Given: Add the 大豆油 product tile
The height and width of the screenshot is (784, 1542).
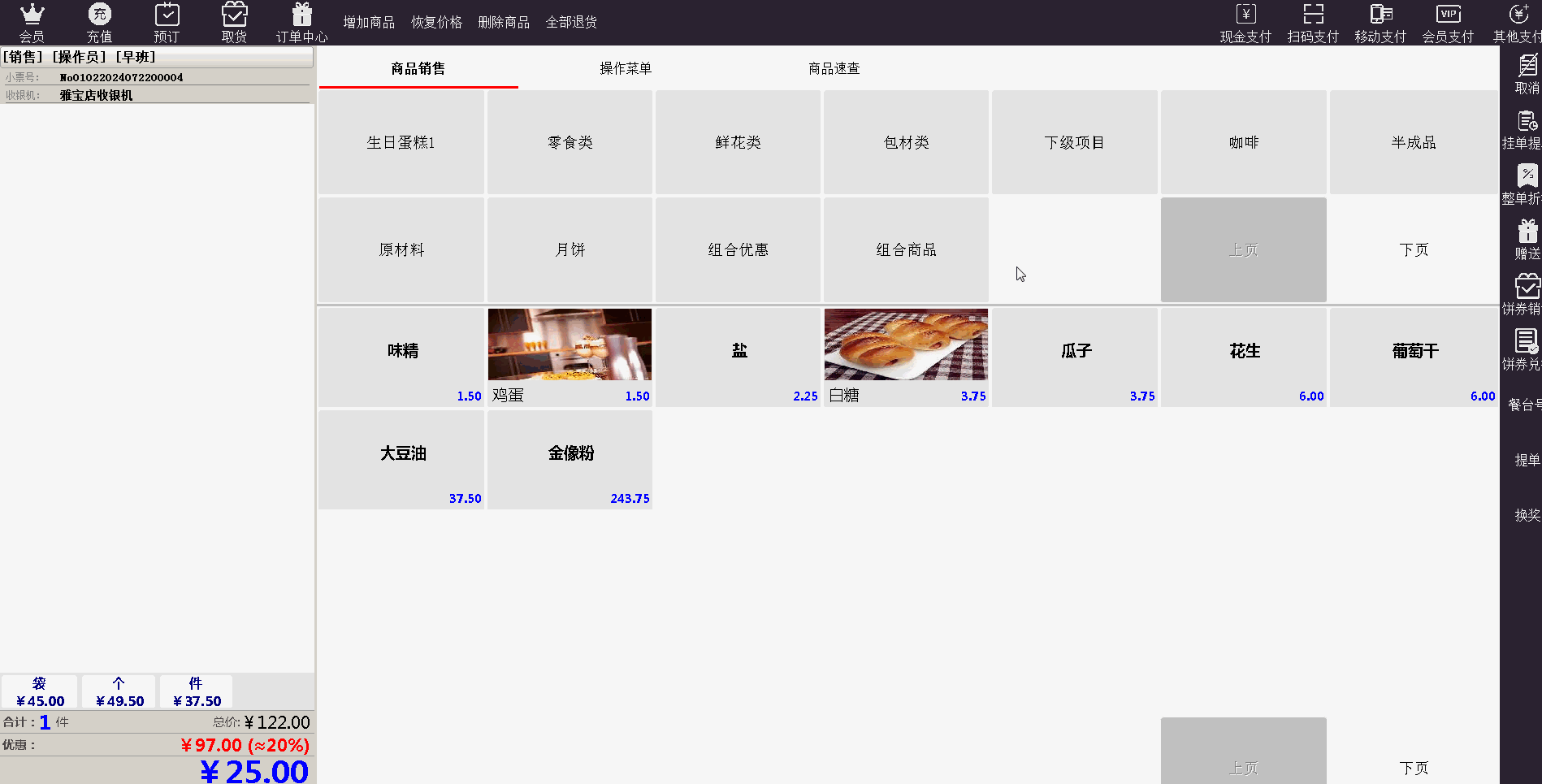Looking at the screenshot, I should 401,460.
